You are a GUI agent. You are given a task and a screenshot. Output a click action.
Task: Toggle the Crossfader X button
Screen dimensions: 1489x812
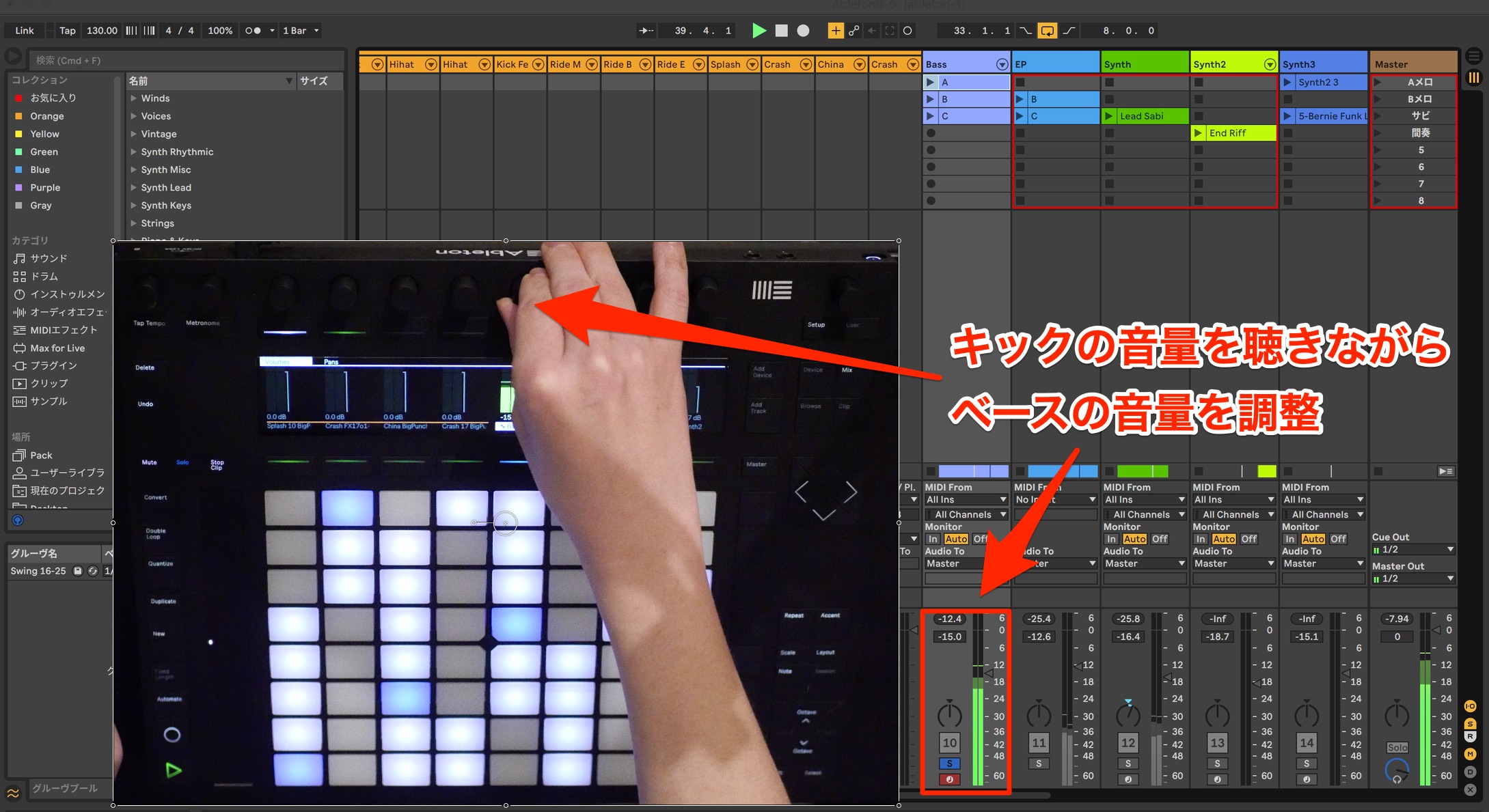coord(1471,789)
